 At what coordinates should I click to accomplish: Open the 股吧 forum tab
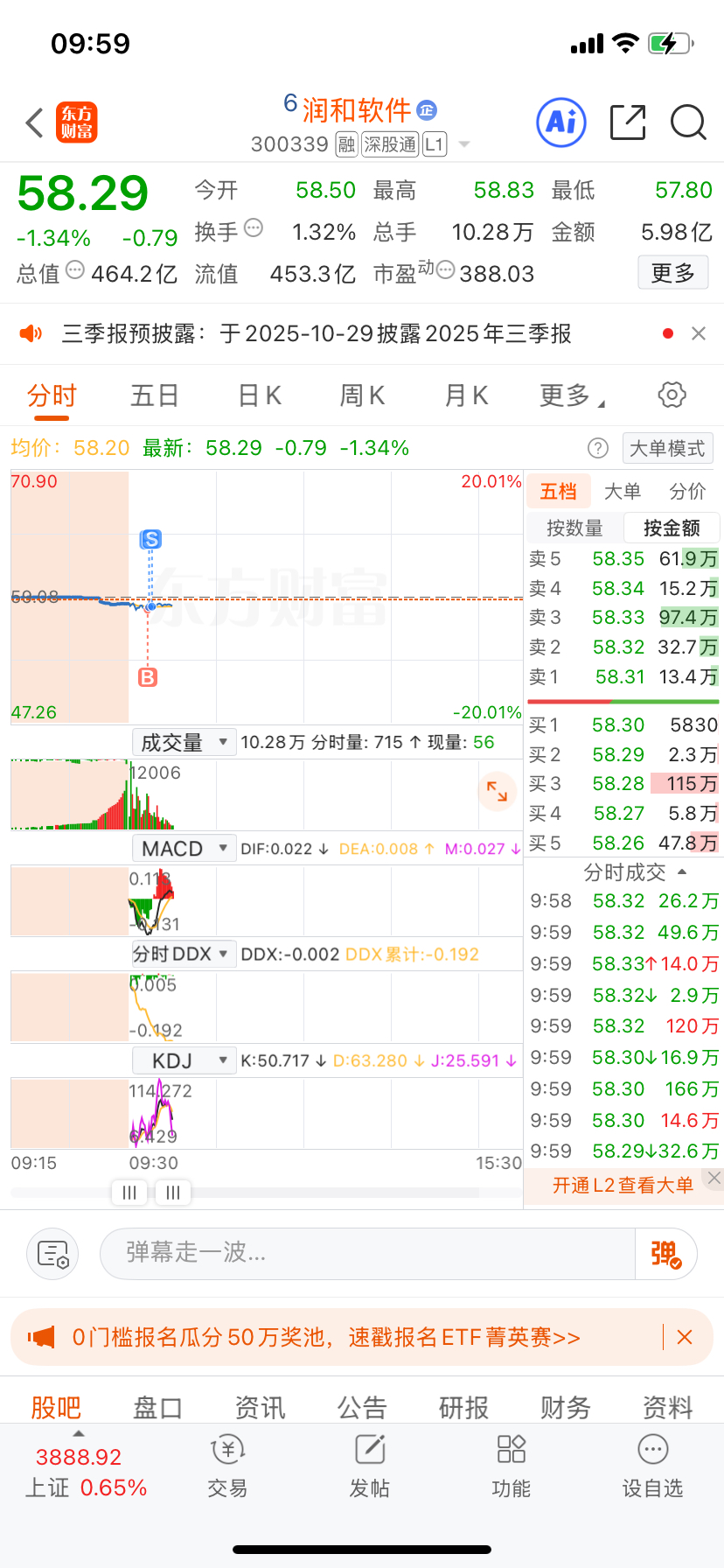56,1407
